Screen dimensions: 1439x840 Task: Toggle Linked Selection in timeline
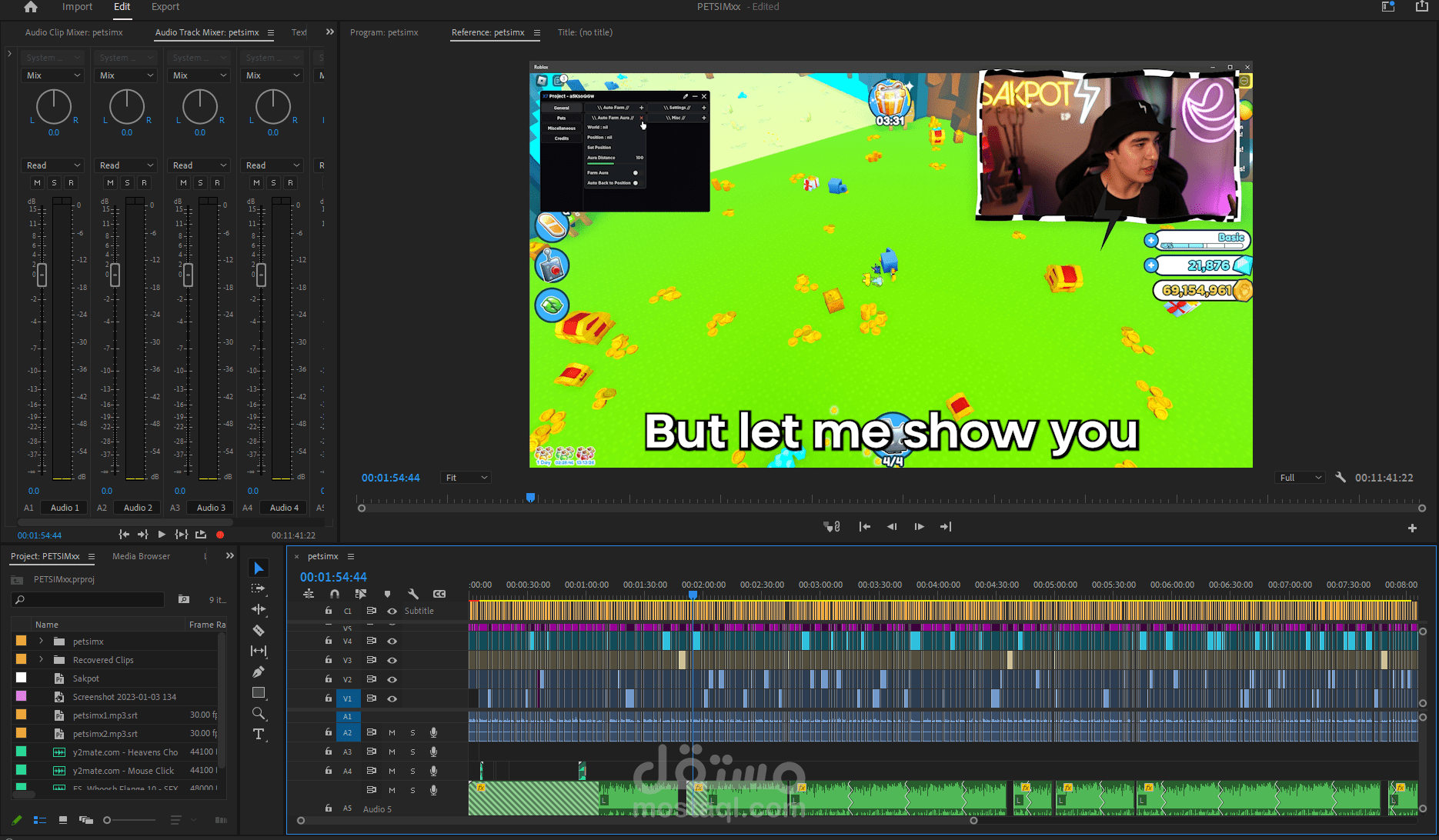pos(360,594)
